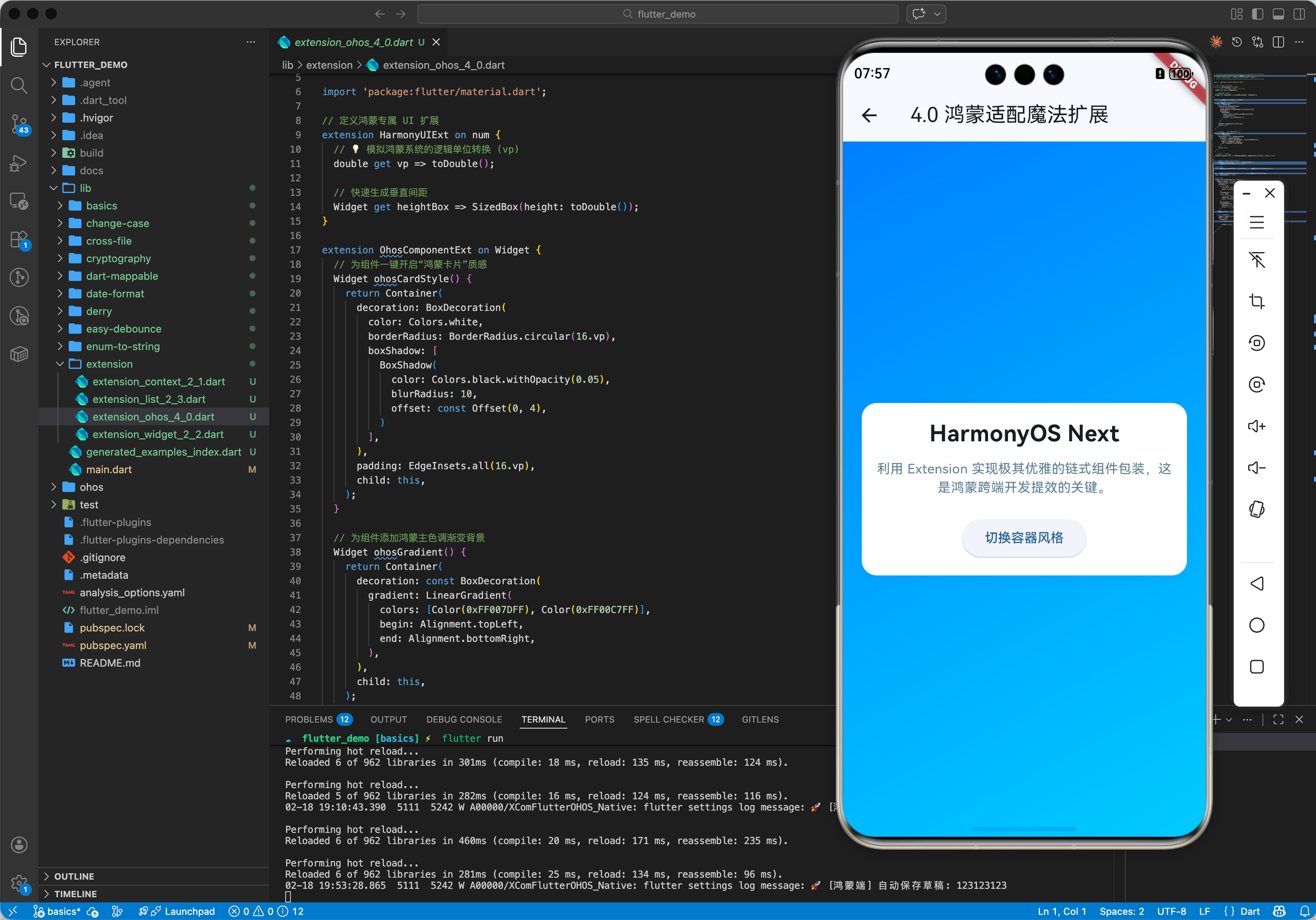Click split editor right icon
Image resolution: width=1316 pixels, height=920 pixels.
point(1278,42)
